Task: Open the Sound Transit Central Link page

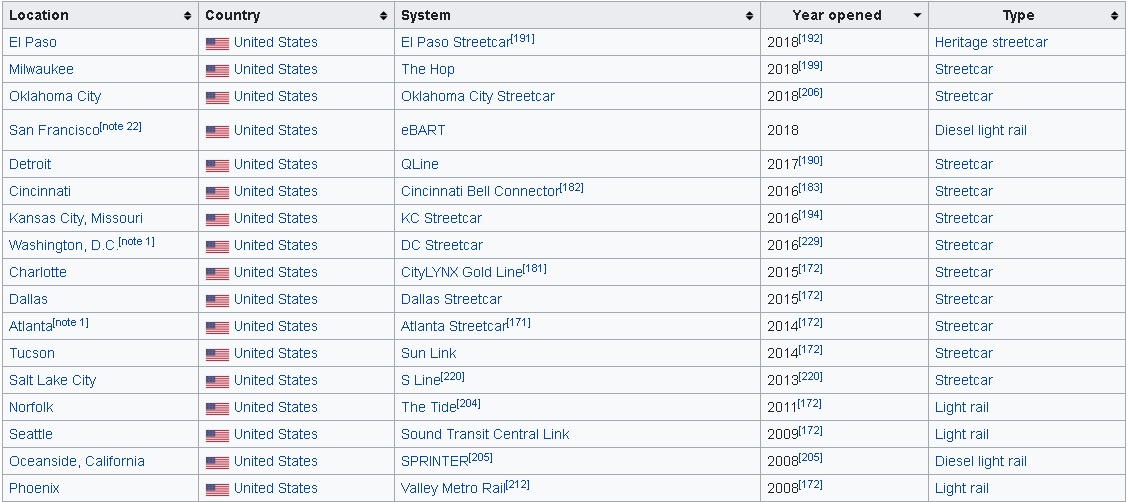Action: 485,434
